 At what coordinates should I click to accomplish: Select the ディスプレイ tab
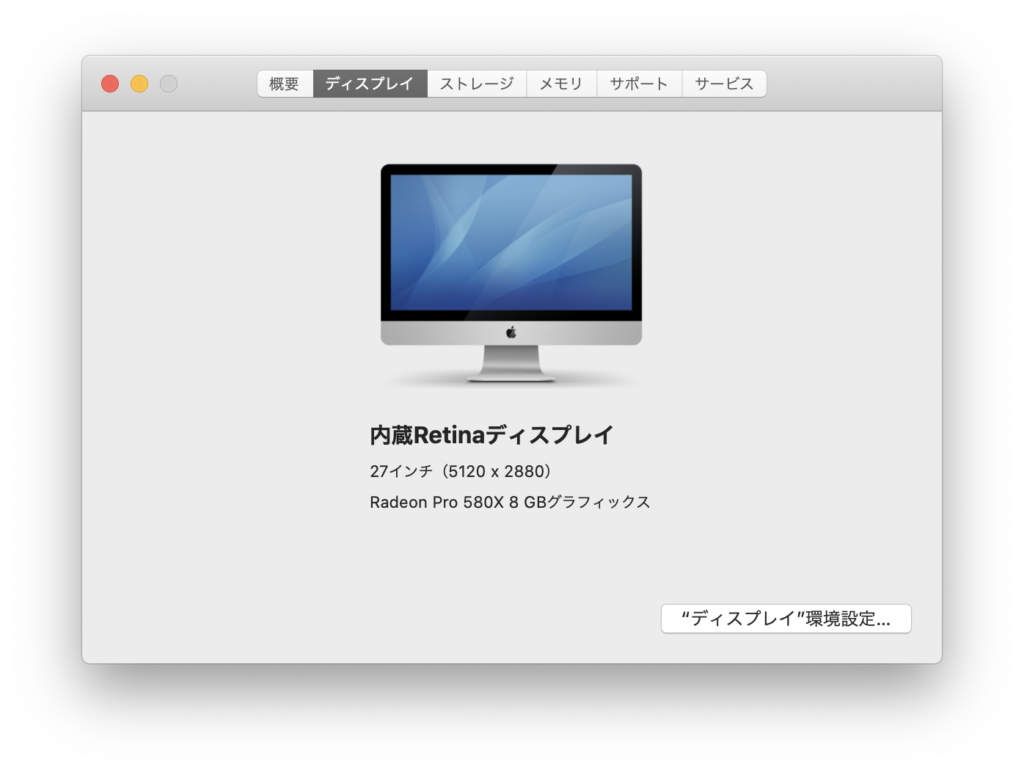[369, 84]
